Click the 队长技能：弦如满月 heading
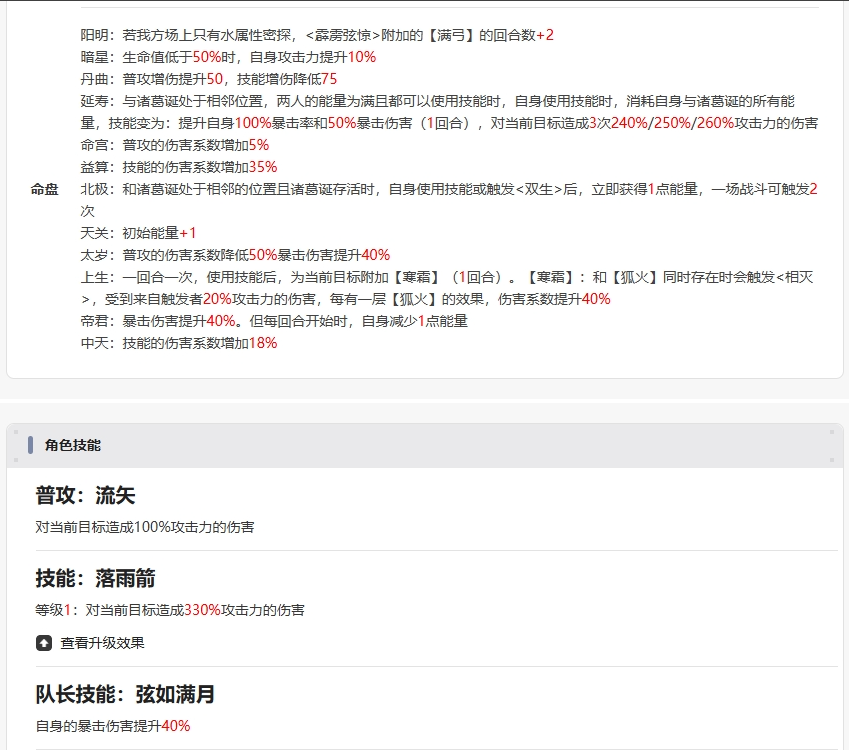The image size is (849, 750). (125, 694)
